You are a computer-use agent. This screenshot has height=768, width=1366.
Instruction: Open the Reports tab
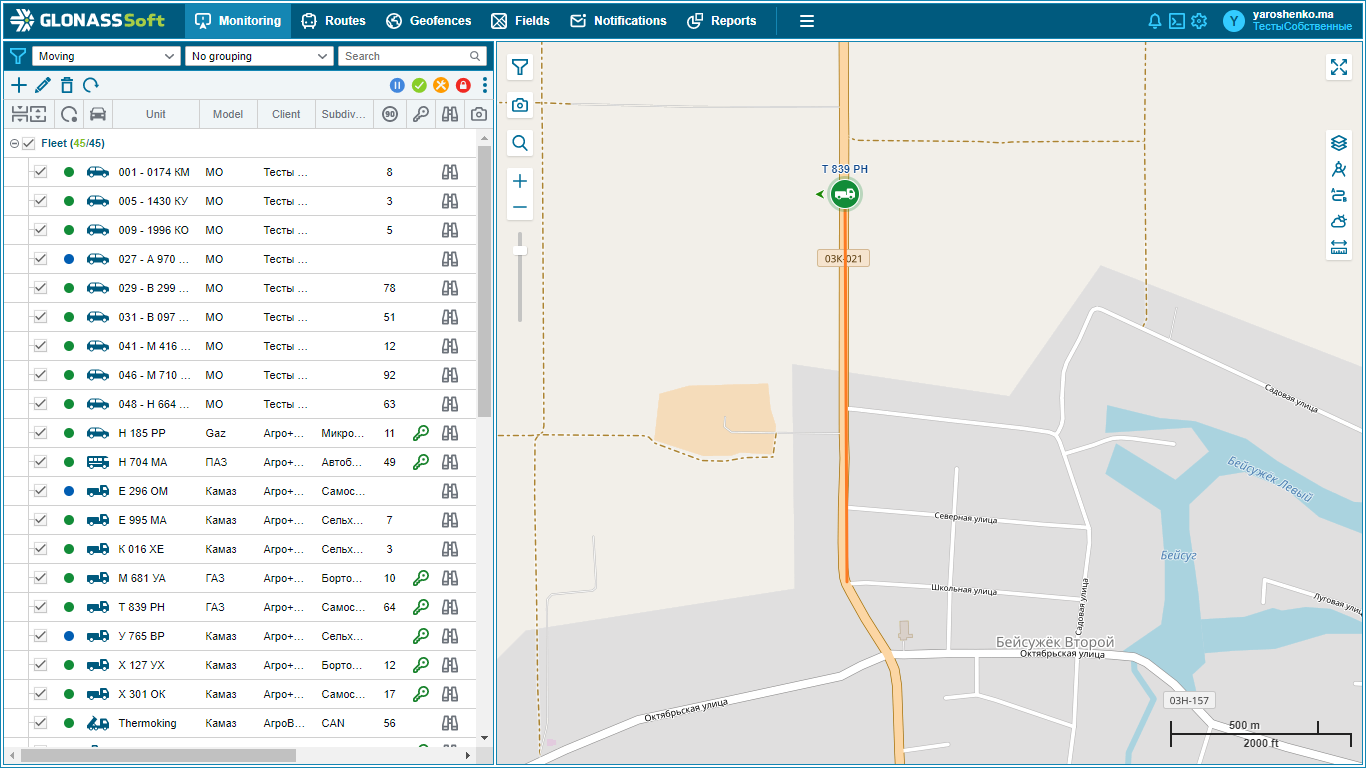pos(722,21)
